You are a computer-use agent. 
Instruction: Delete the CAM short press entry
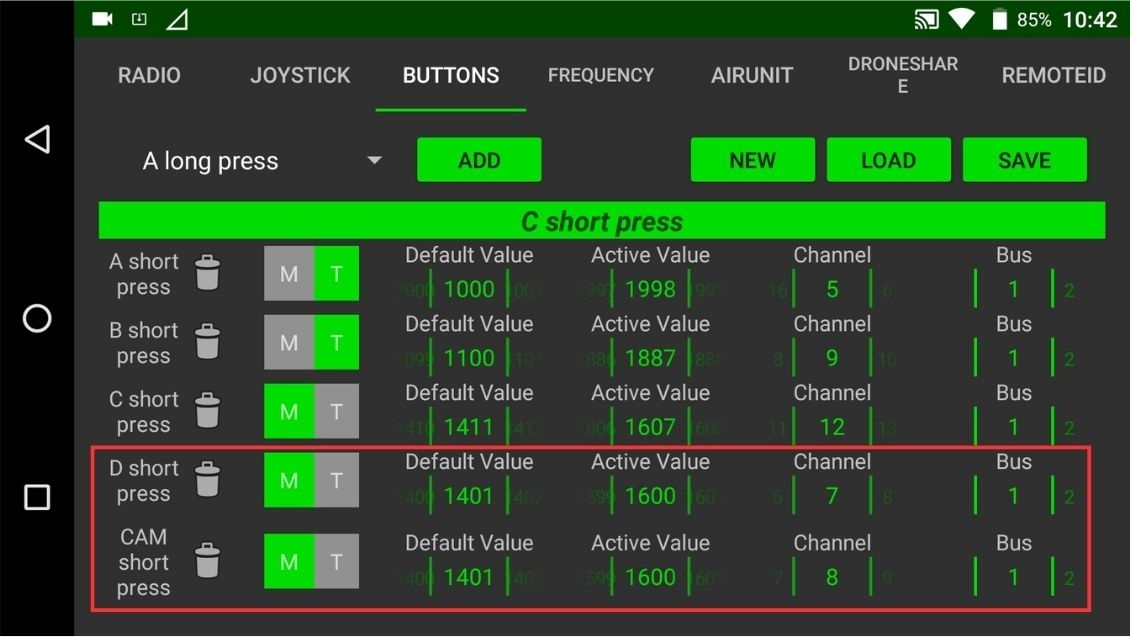(x=207, y=561)
